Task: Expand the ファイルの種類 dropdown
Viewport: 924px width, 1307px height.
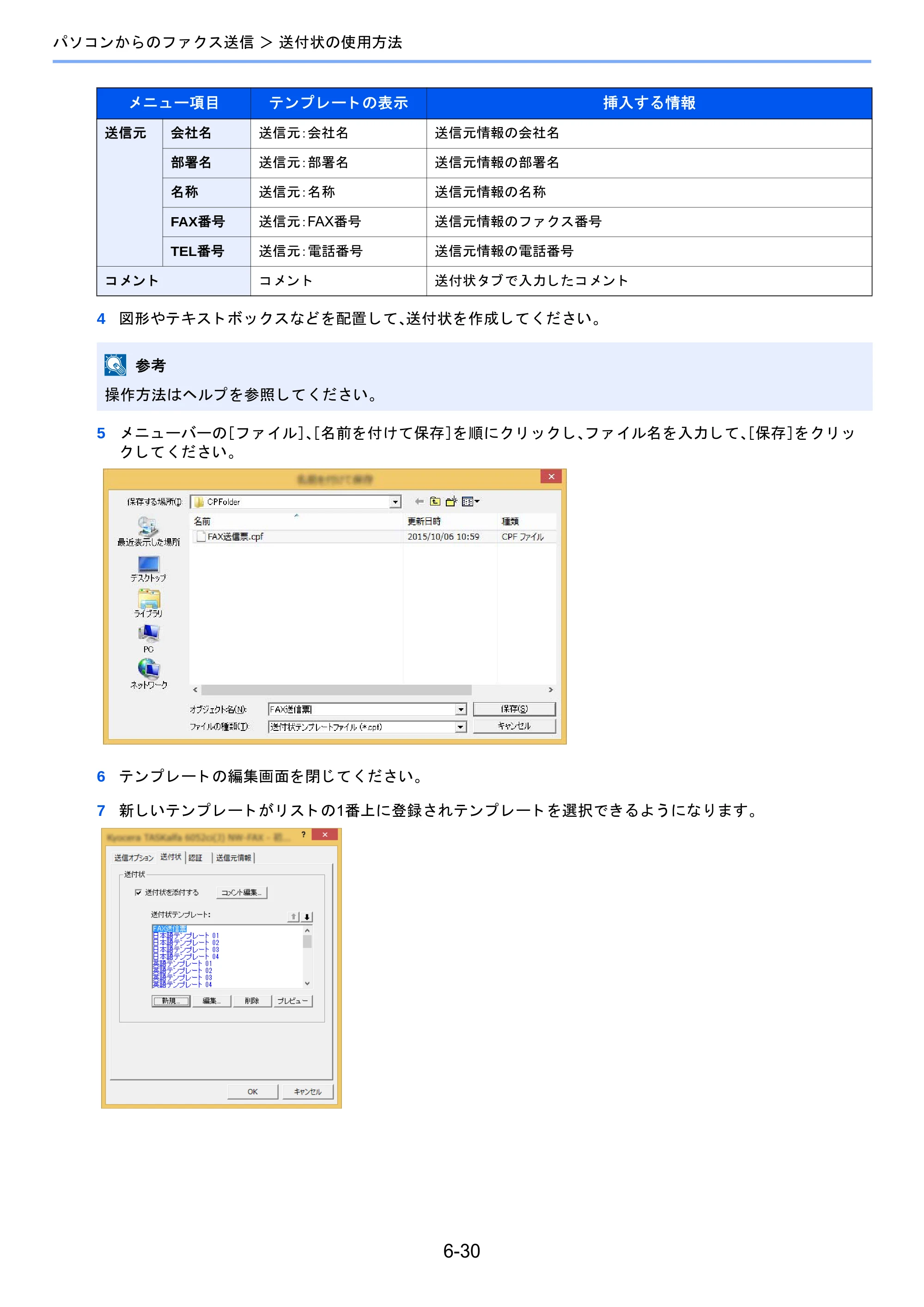Action: [461, 727]
